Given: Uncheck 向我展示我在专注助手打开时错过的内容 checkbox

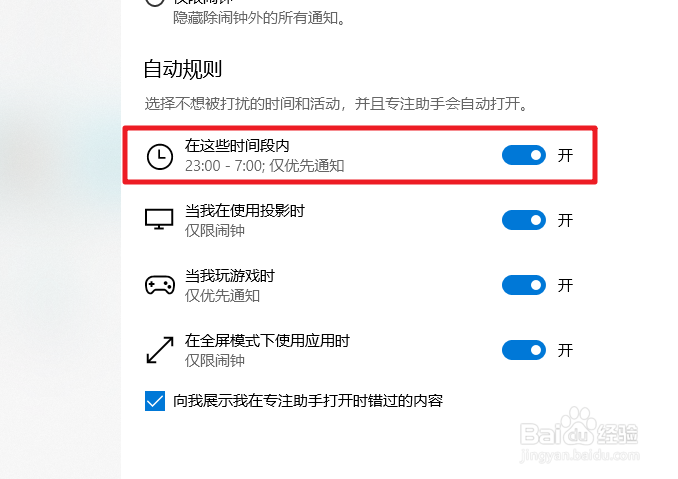Looking at the screenshot, I should tap(155, 401).
